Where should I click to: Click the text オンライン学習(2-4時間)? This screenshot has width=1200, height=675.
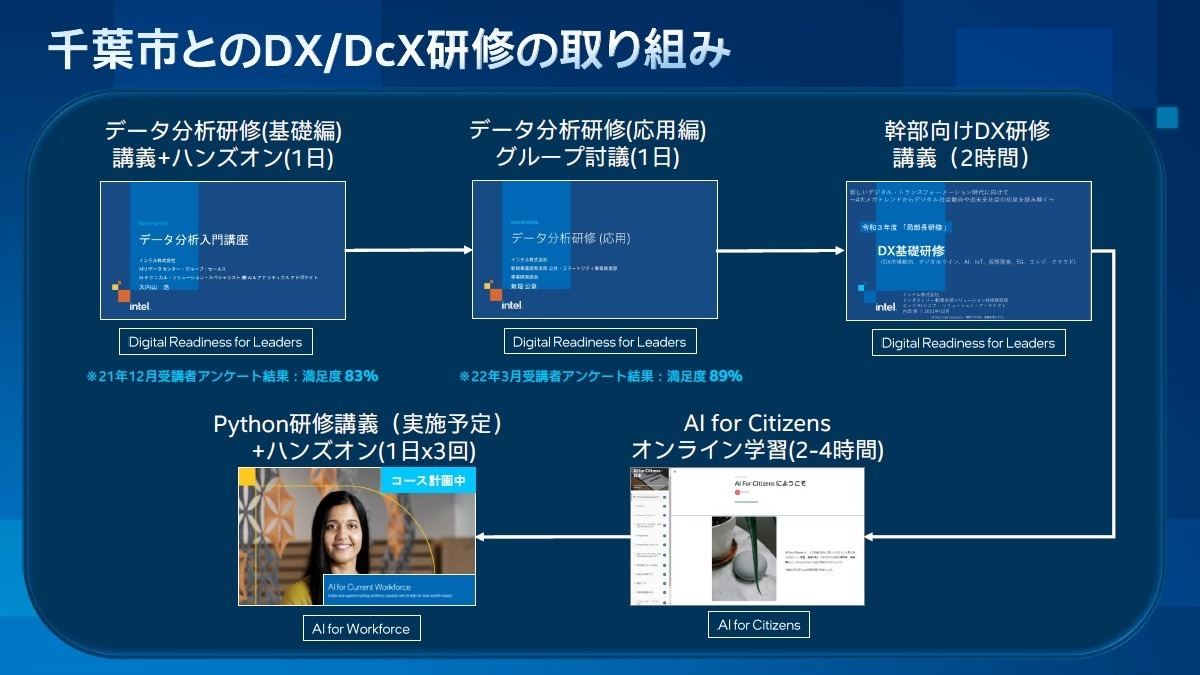point(757,450)
